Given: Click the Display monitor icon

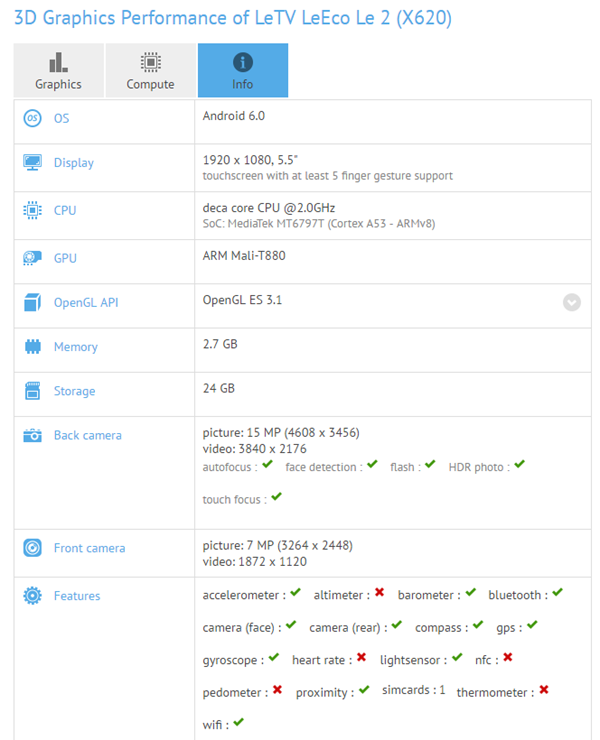Looking at the screenshot, I should tap(33, 162).
